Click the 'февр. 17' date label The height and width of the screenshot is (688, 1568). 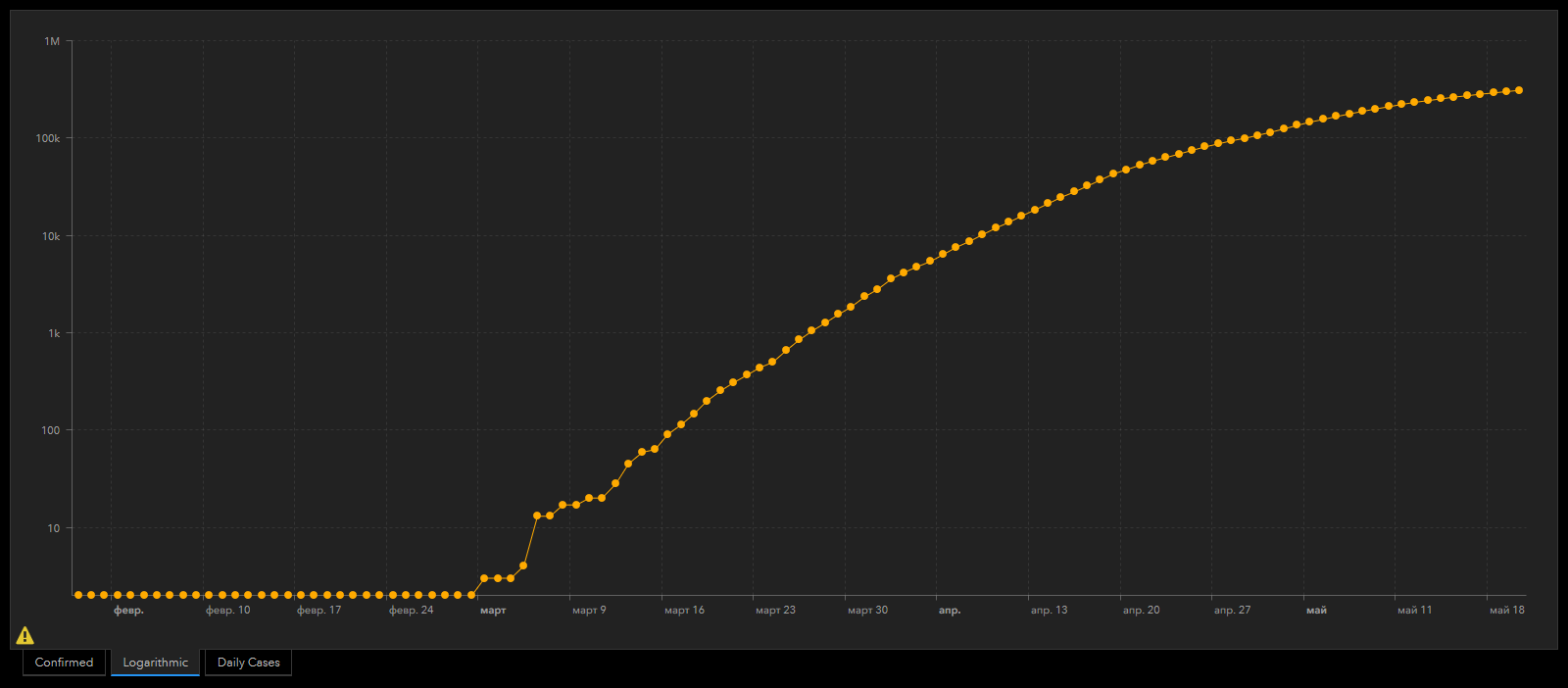318,610
